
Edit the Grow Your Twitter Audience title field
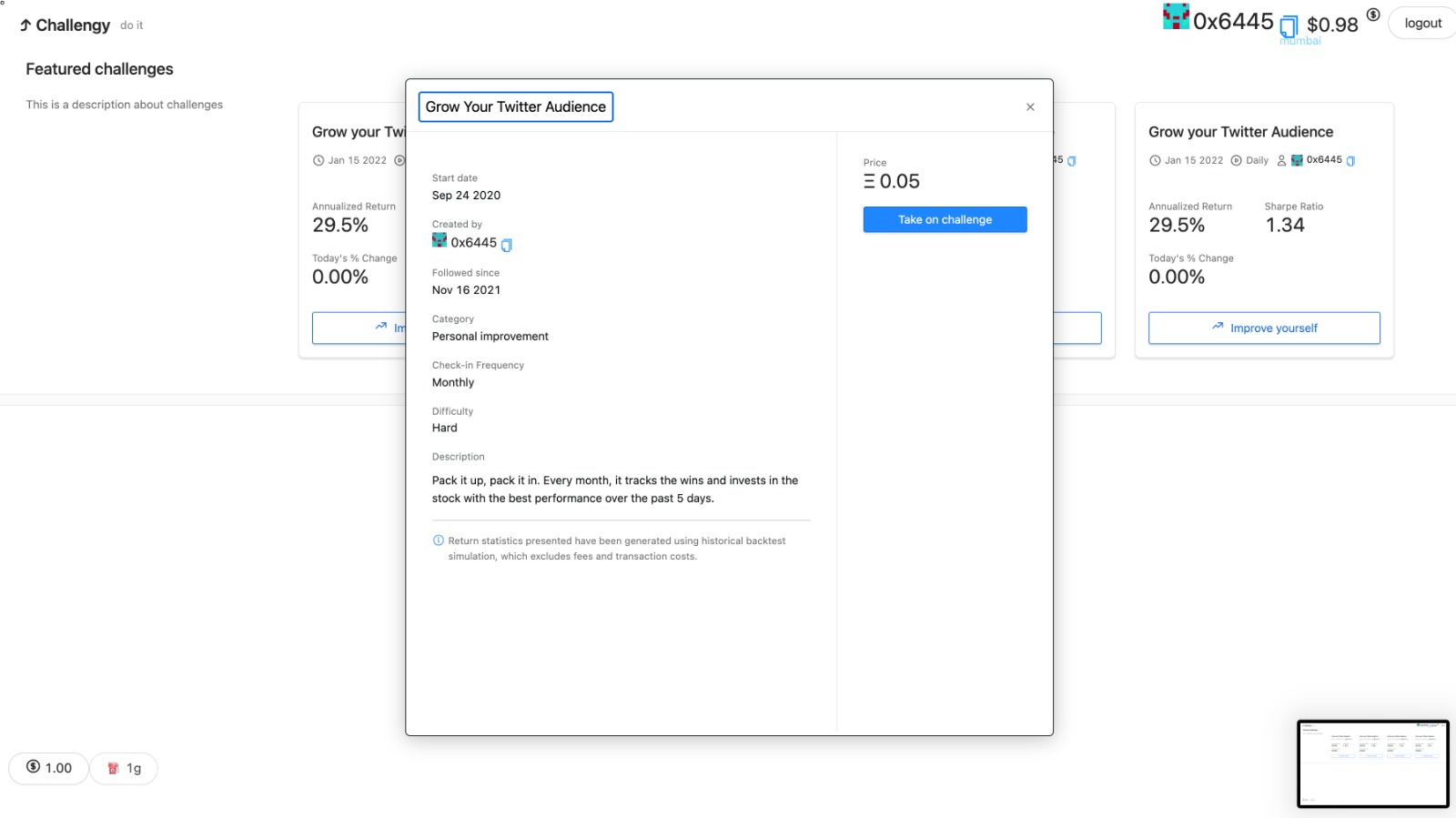(516, 106)
